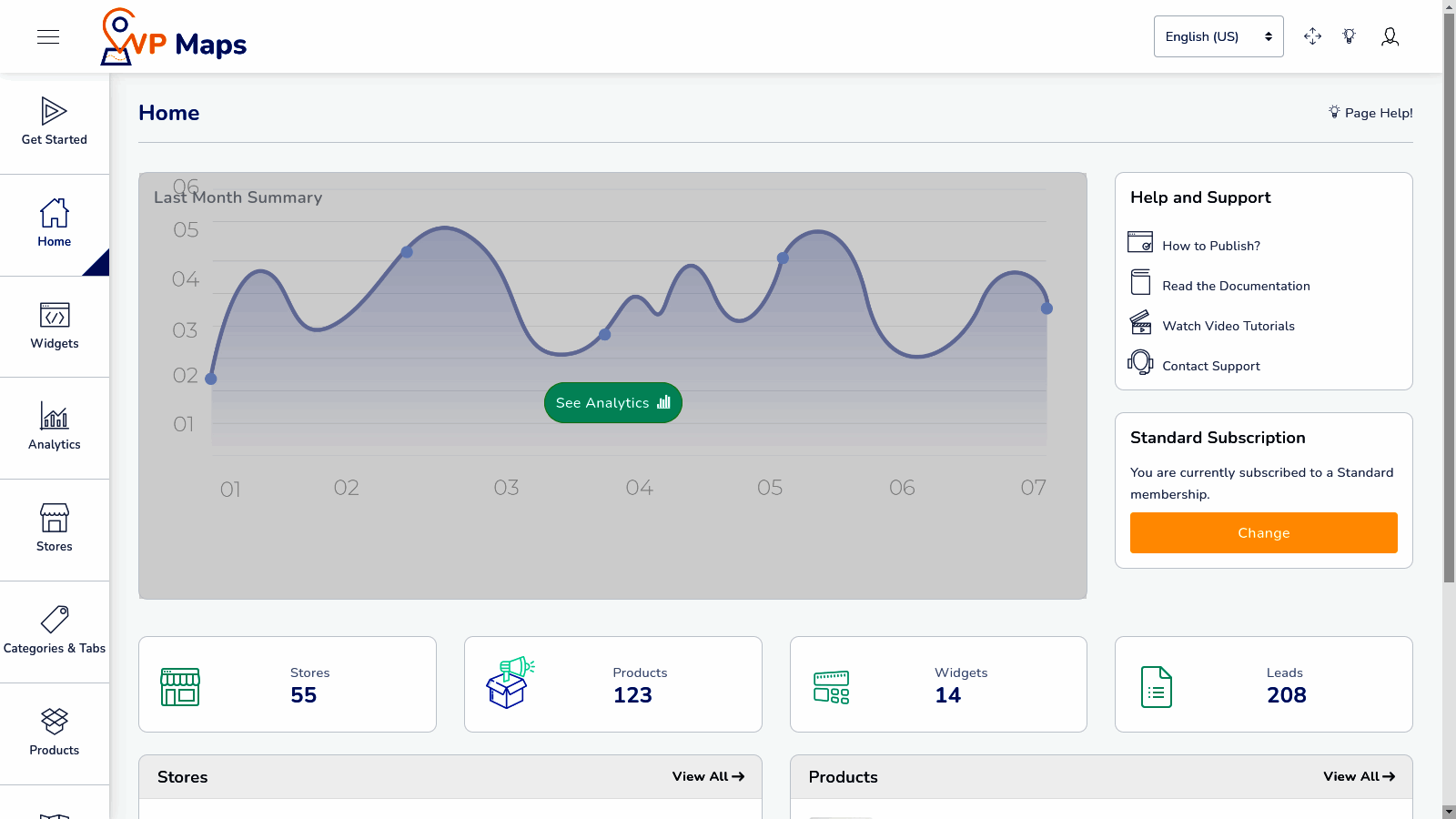Open Watch Video Tutorials
The image size is (1456, 819).
pyautogui.click(x=1228, y=325)
